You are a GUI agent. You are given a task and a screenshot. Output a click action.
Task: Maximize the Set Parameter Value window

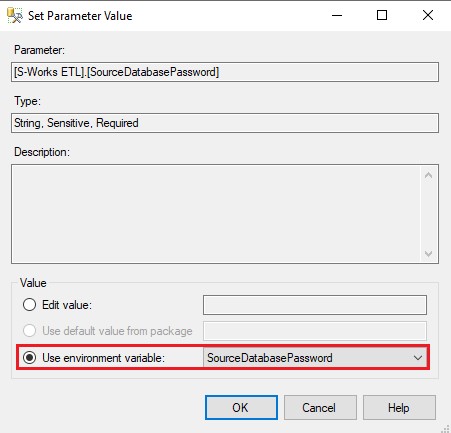tap(382, 15)
